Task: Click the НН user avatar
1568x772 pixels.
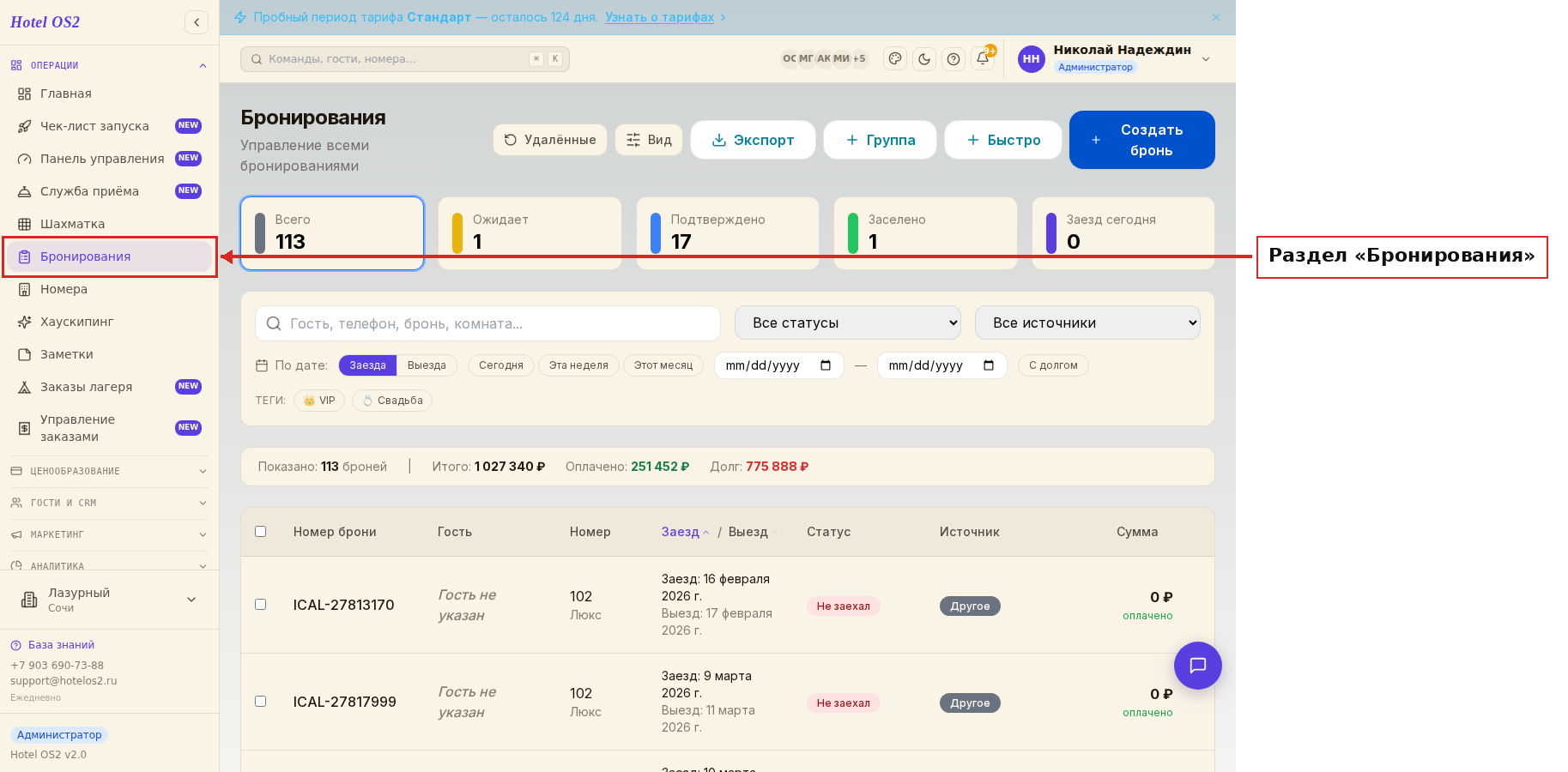Action: click(1032, 59)
